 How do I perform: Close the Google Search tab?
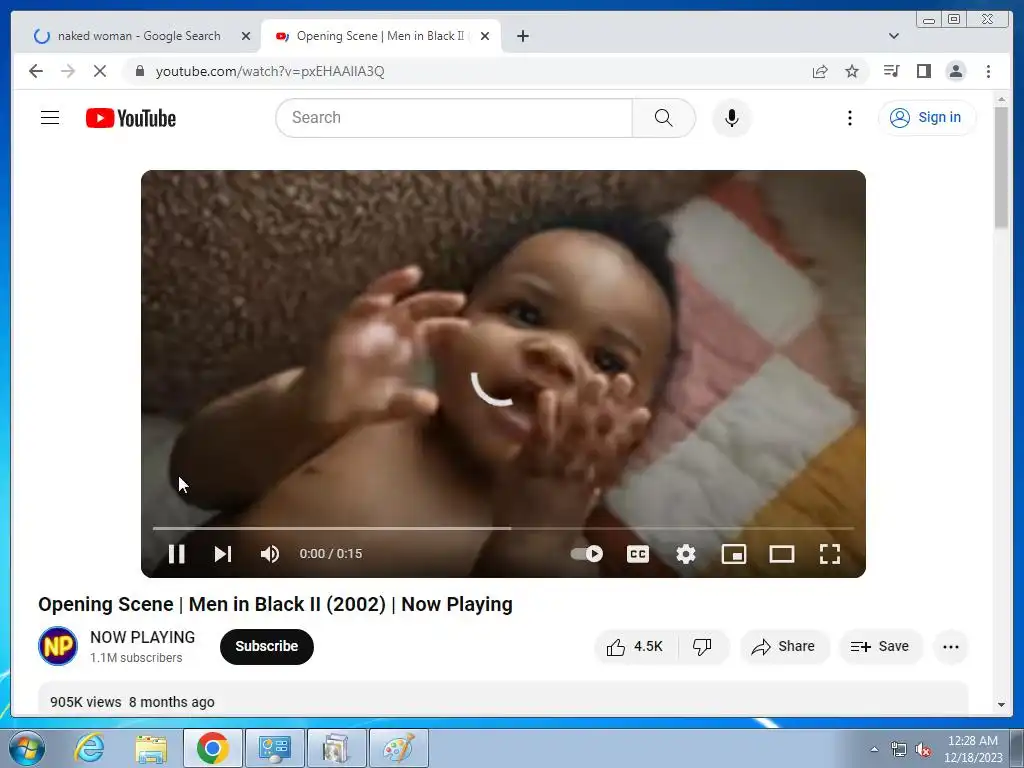coord(246,36)
